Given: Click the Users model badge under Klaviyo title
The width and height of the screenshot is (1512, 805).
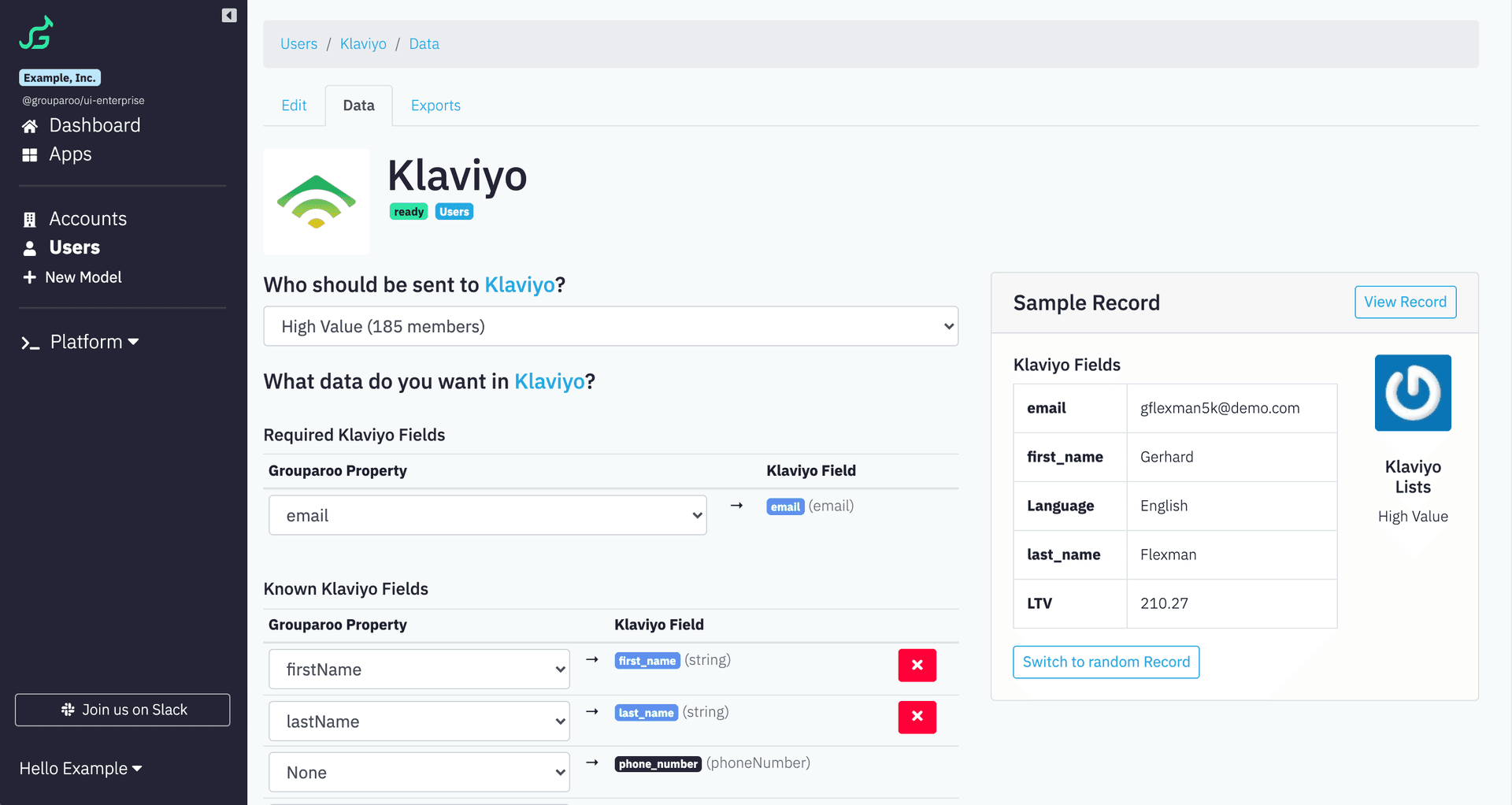Looking at the screenshot, I should pyautogui.click(x=454, y=212).
